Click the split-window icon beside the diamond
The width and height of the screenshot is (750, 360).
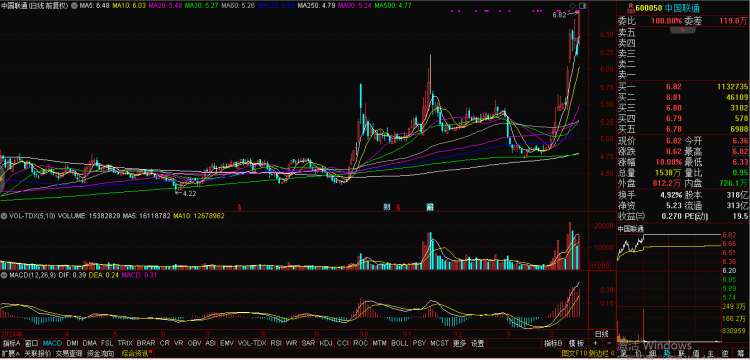(x=583, y=6)
